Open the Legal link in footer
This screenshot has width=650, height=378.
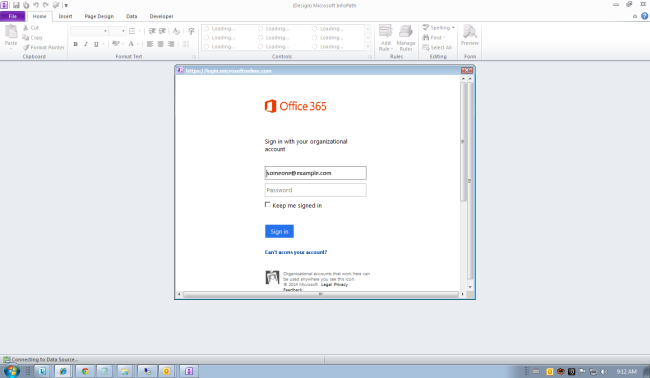(x=326, y=285)
